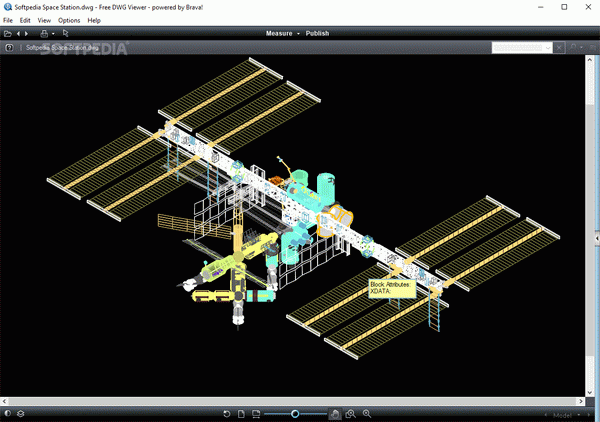Open the View menu
The height and width of the screenshot is (422, 600).
coord(44,20)
